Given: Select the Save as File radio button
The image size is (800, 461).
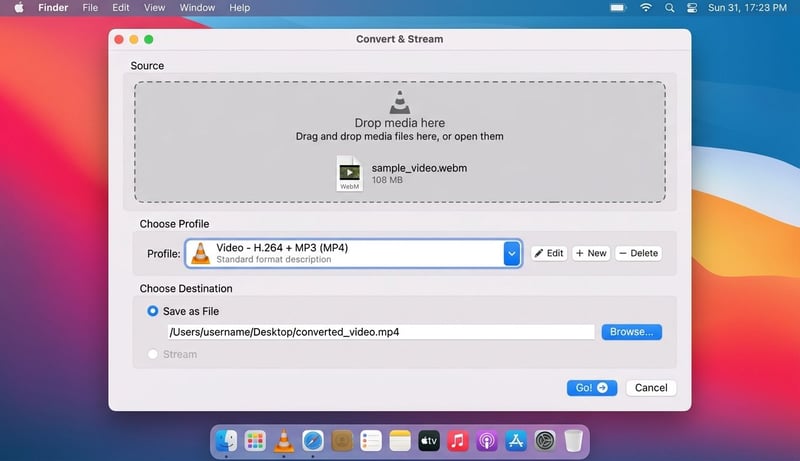Looking at the screenshot, I should pos(153,311).
